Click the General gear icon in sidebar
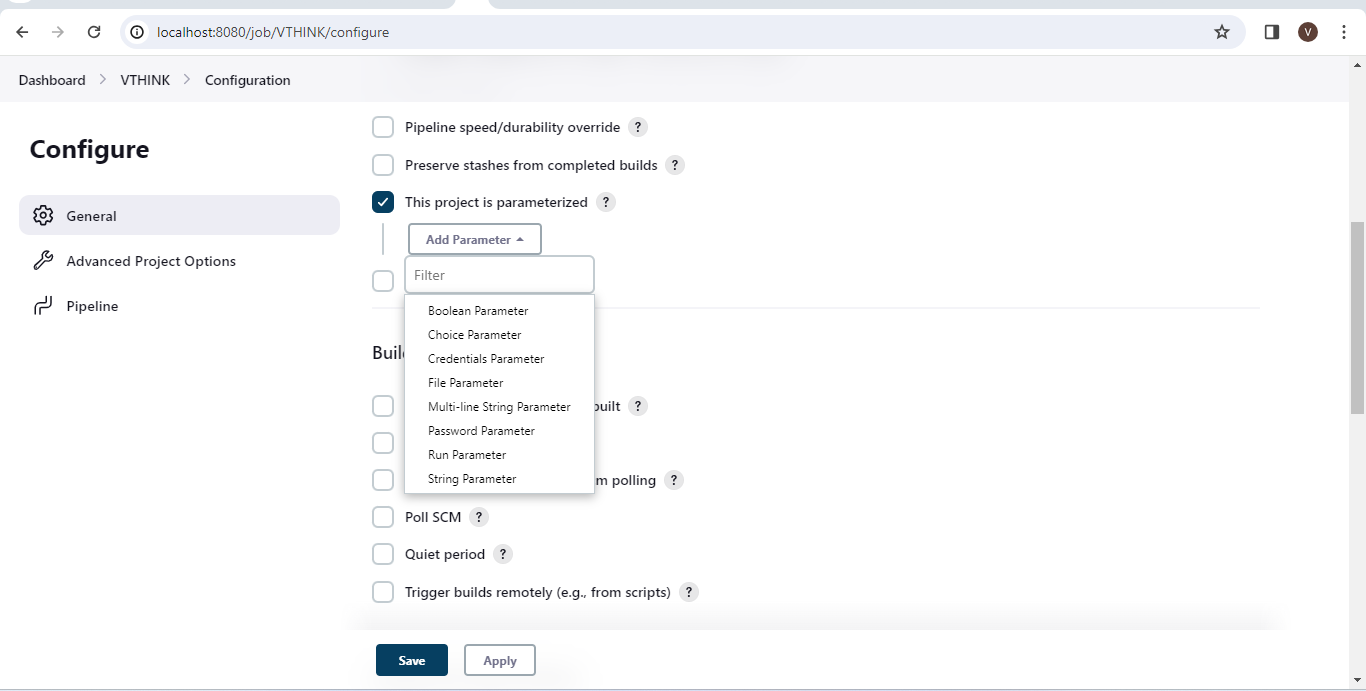Image resolution: width=1366 pixels, height=691 pixels. pos(43,216)
